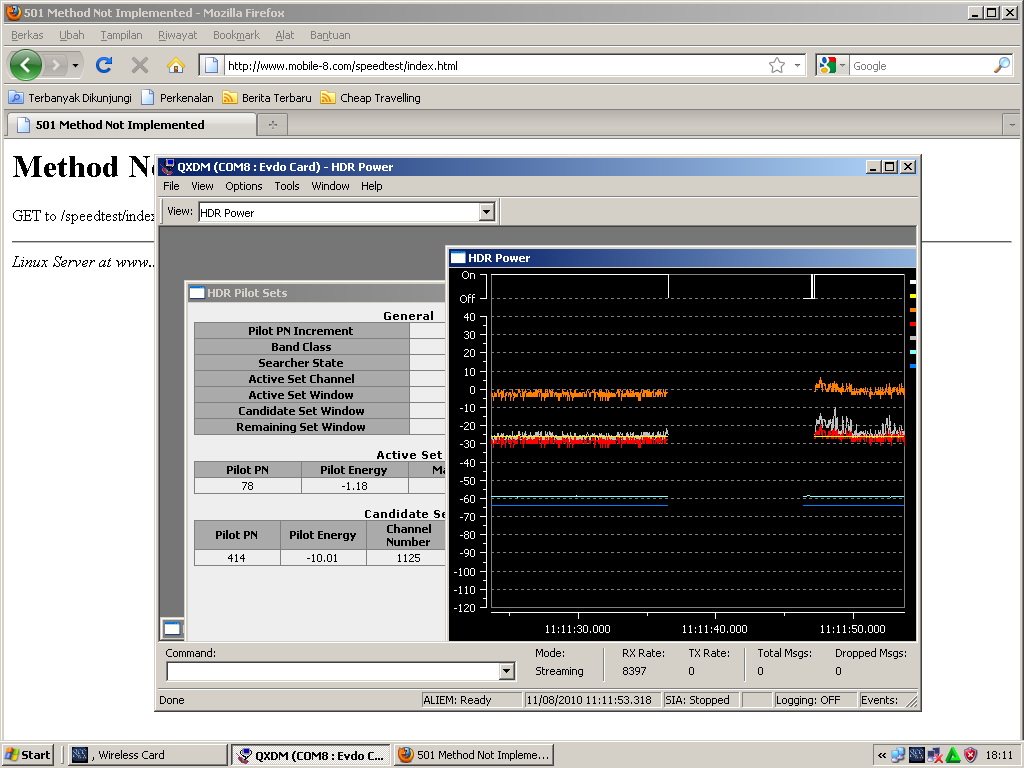
Task: Restore the minimized window icon in QXDM workspace
Action: pos(173,627)
